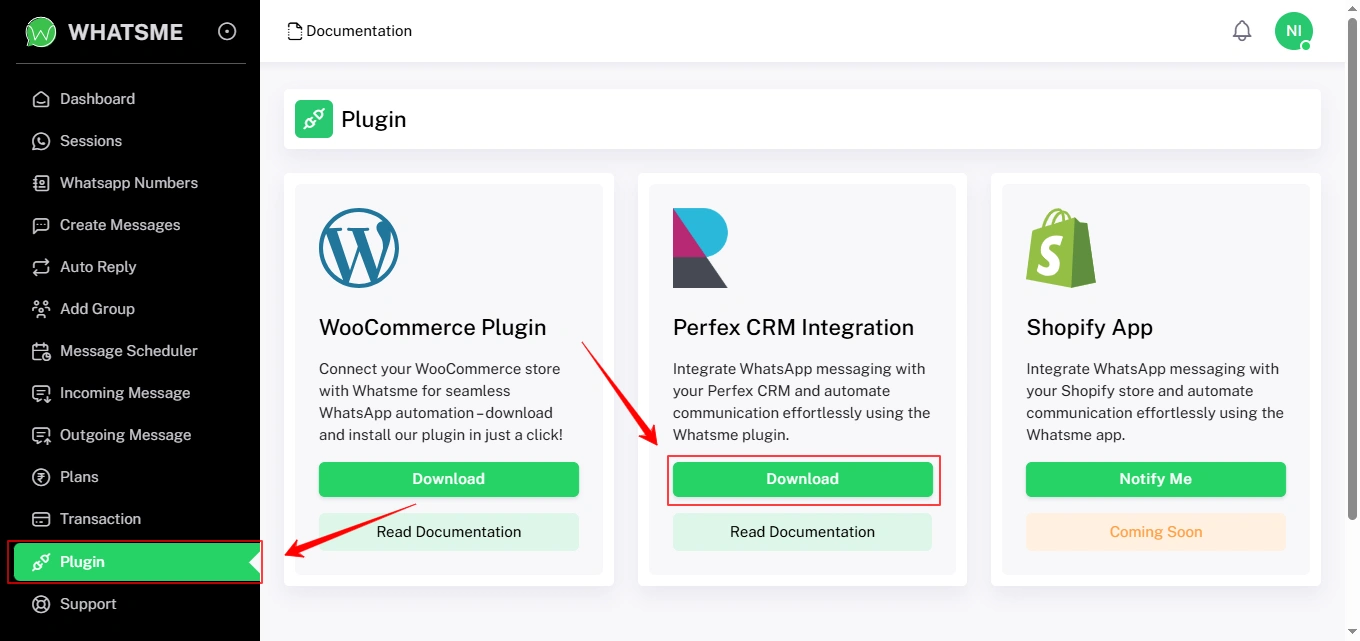Click the Perfex CRM logo icon
1360x641 pixels.
tap(700, 248)
